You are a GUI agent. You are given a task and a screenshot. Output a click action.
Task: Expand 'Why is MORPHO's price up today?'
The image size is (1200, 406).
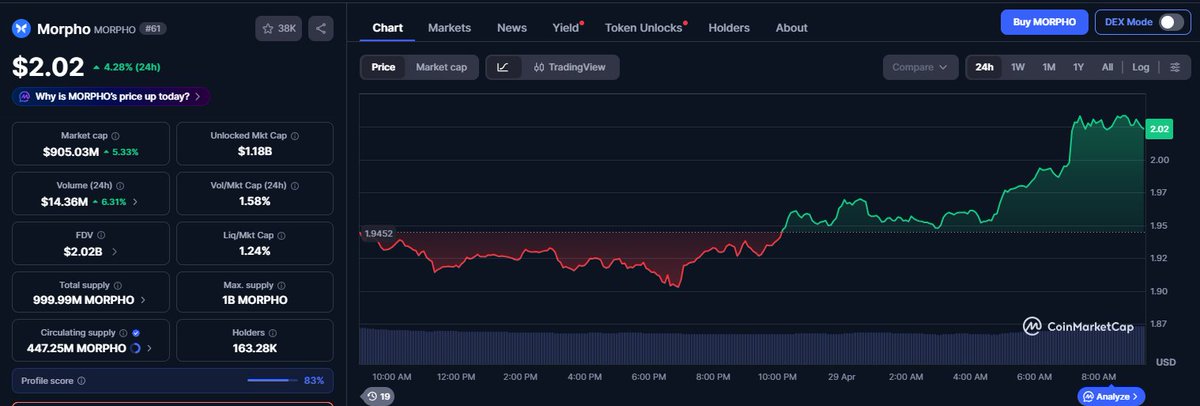111,96
